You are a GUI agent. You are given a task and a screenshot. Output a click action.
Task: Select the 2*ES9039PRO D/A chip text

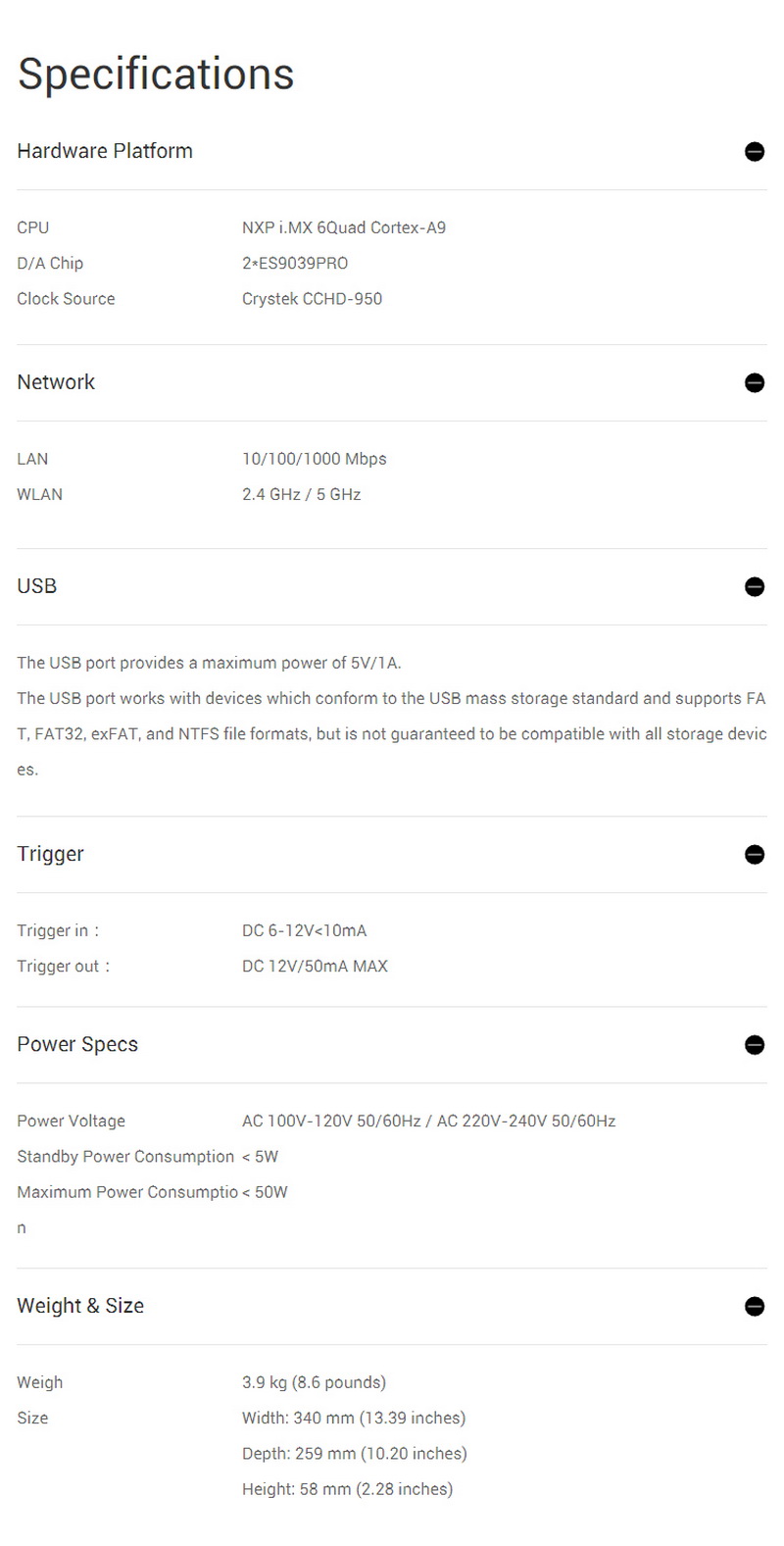[295, 263]
